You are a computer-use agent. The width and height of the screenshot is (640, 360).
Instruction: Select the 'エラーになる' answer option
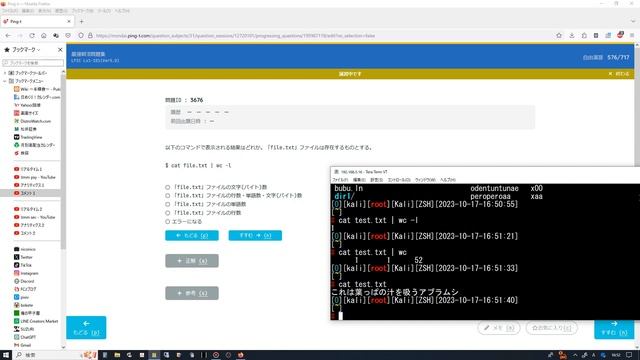(x=167, y=222)
